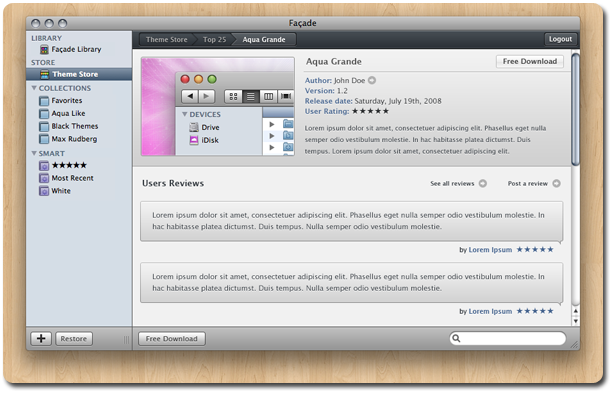Select Aqua Grande breadcrumb
Screen dimensions: 616x396
pos(264,40)
